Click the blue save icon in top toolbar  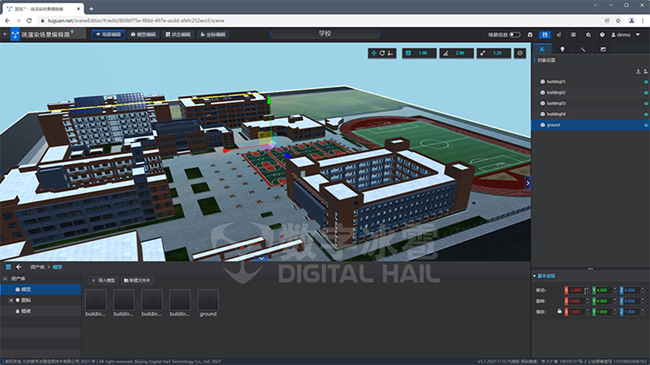click(544, 35)
